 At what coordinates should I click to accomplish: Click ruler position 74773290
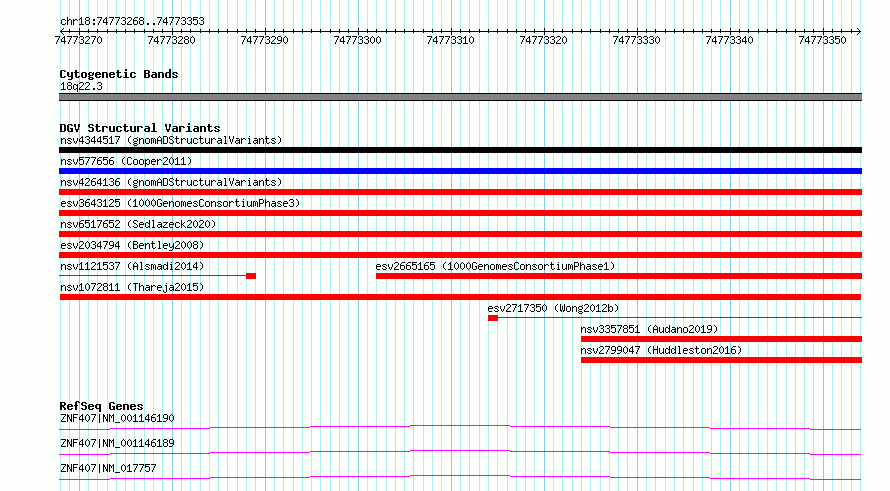coord(265,40)
